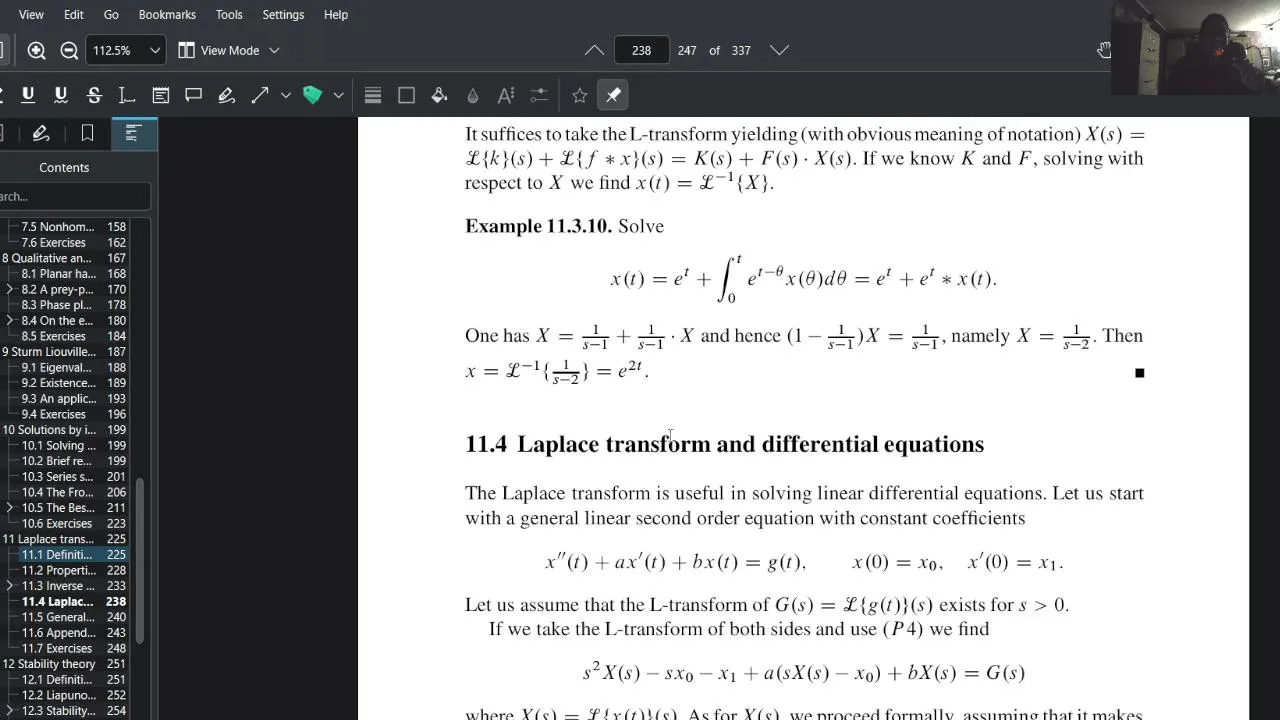Click the 11.4 Laplace transform section heading
The image size is (1280, 720).
coord(724,444)
